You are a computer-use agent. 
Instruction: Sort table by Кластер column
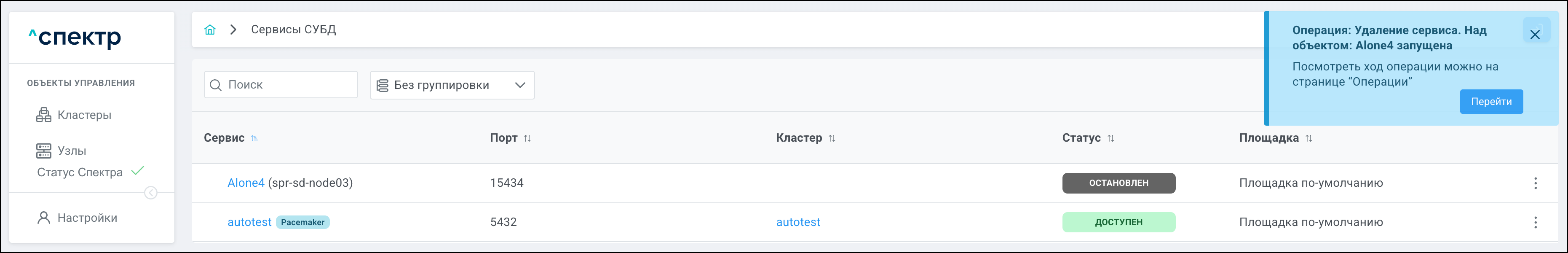click(x=832, y=138)
